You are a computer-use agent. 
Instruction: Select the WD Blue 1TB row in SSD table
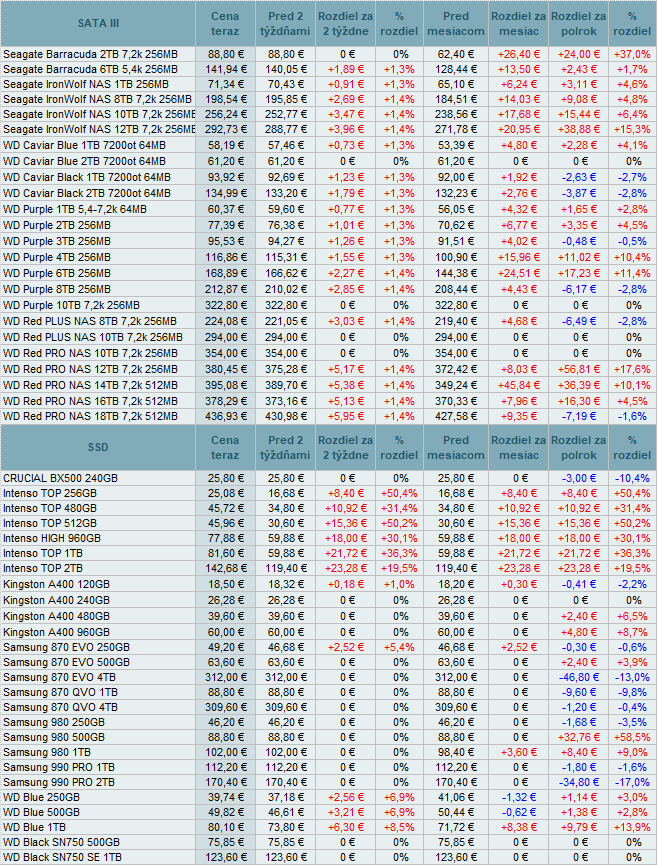[x=35, y=829]
